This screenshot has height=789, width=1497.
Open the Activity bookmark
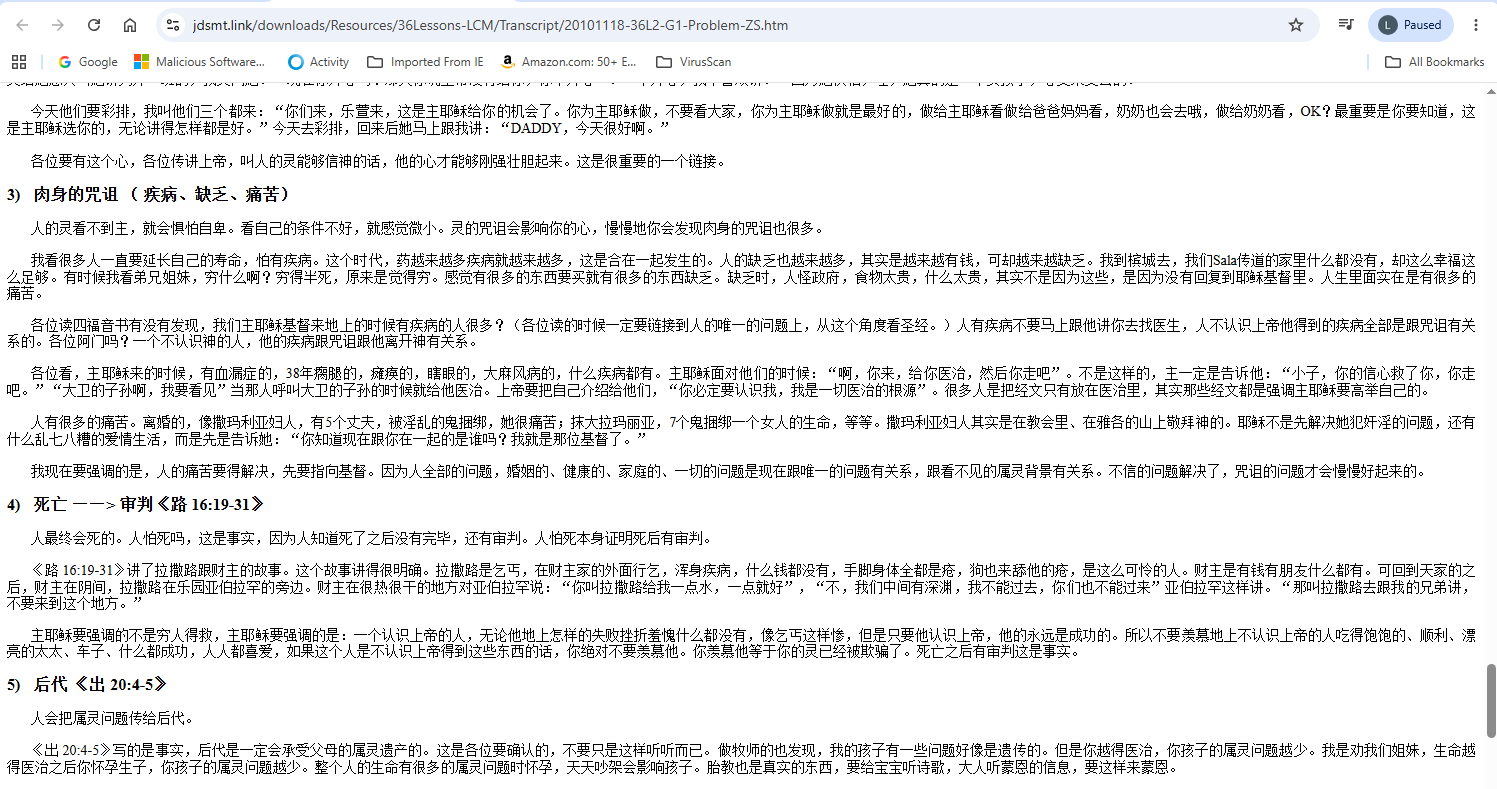[319, 62]
